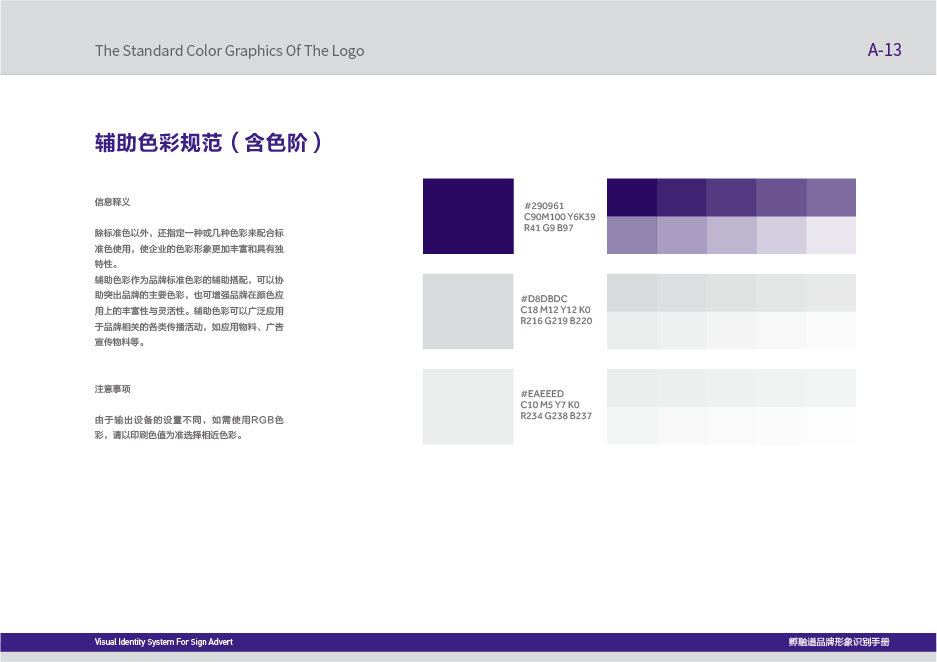Screen dimensions: 937x662
Task: Pick the lightest lavender tile in the purple scale
Action: (831, 235)
